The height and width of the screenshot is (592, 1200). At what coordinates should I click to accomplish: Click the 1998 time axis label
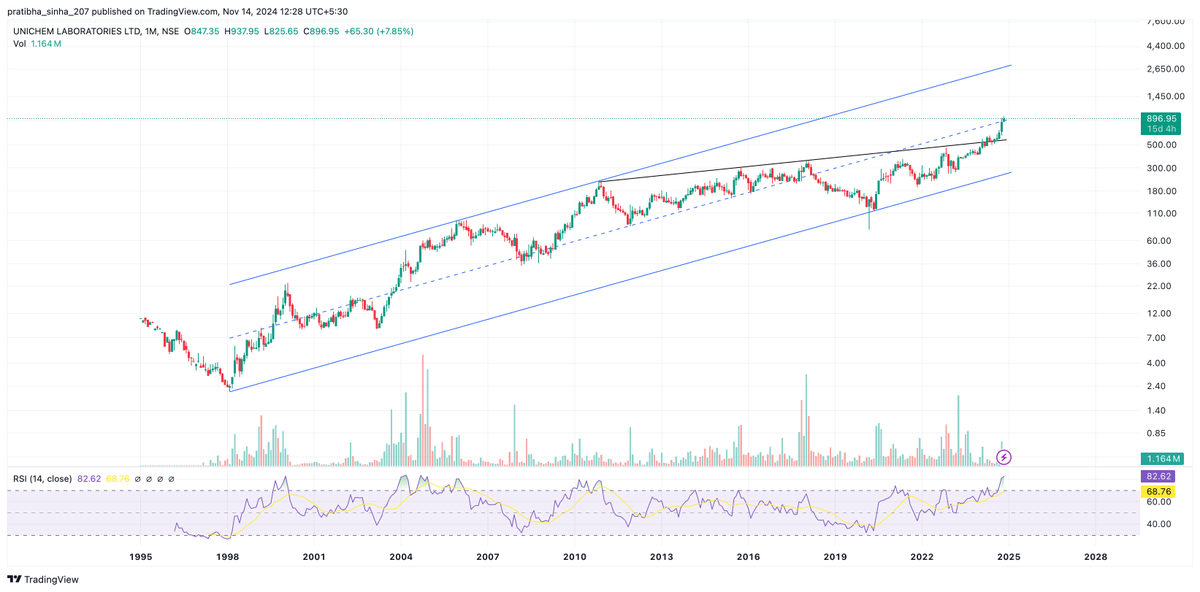pos(227,556)
